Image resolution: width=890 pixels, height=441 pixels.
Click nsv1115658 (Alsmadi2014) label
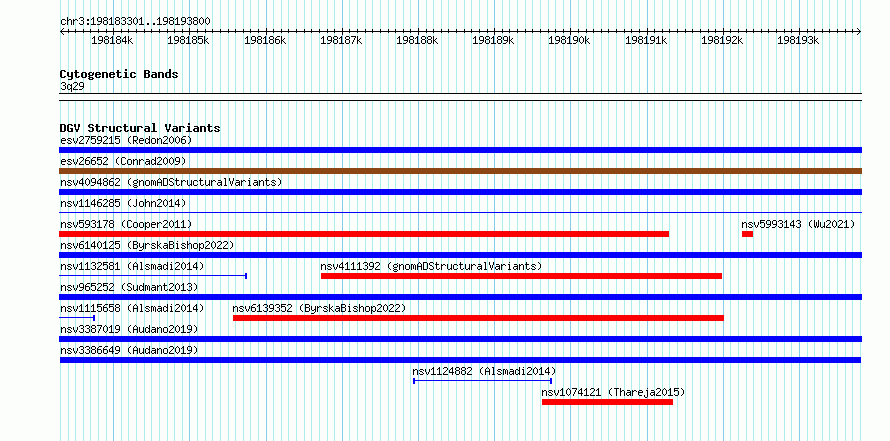click(132, 308)
